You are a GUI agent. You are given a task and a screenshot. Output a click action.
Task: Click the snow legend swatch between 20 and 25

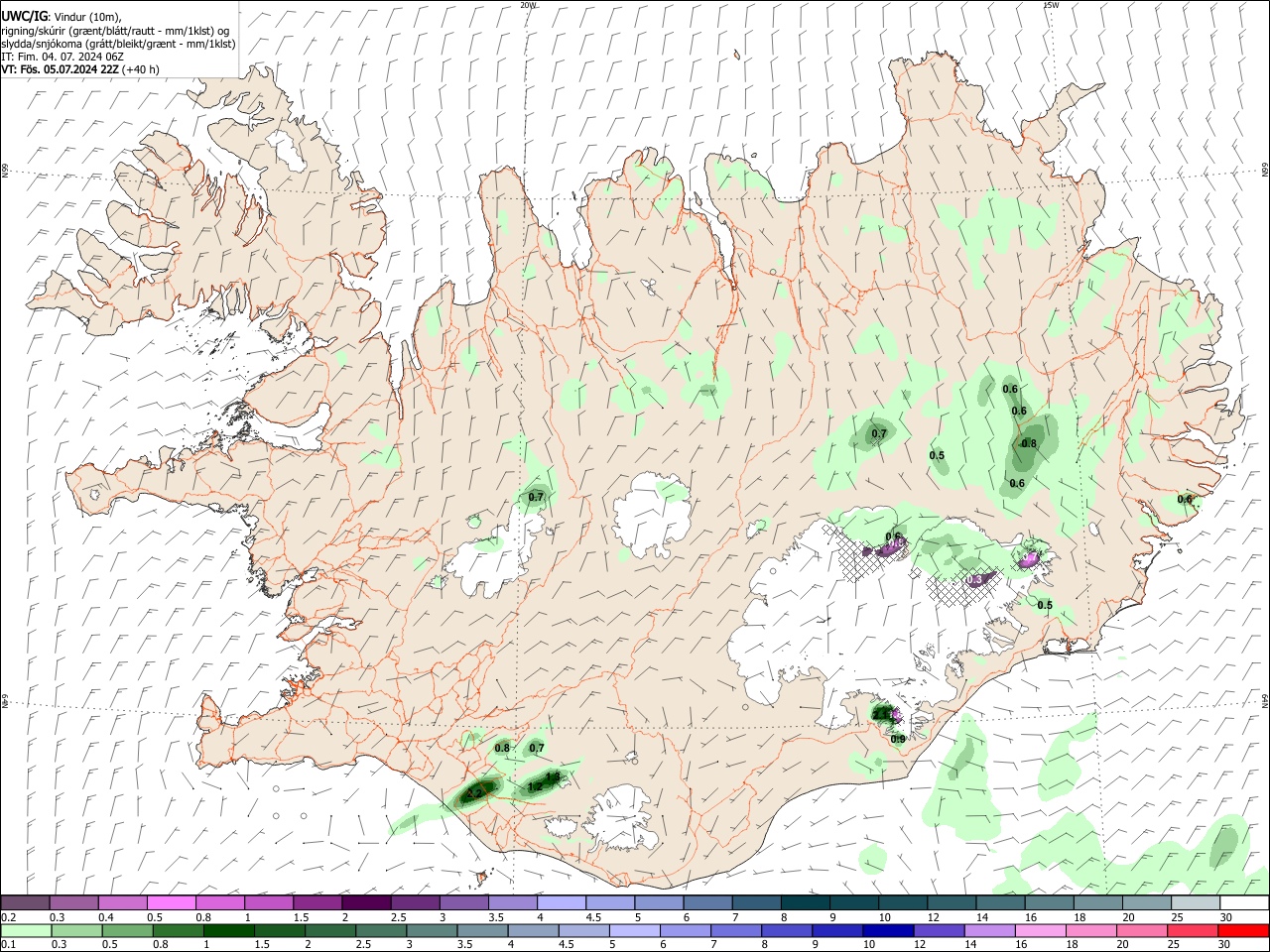point(1148,902)
